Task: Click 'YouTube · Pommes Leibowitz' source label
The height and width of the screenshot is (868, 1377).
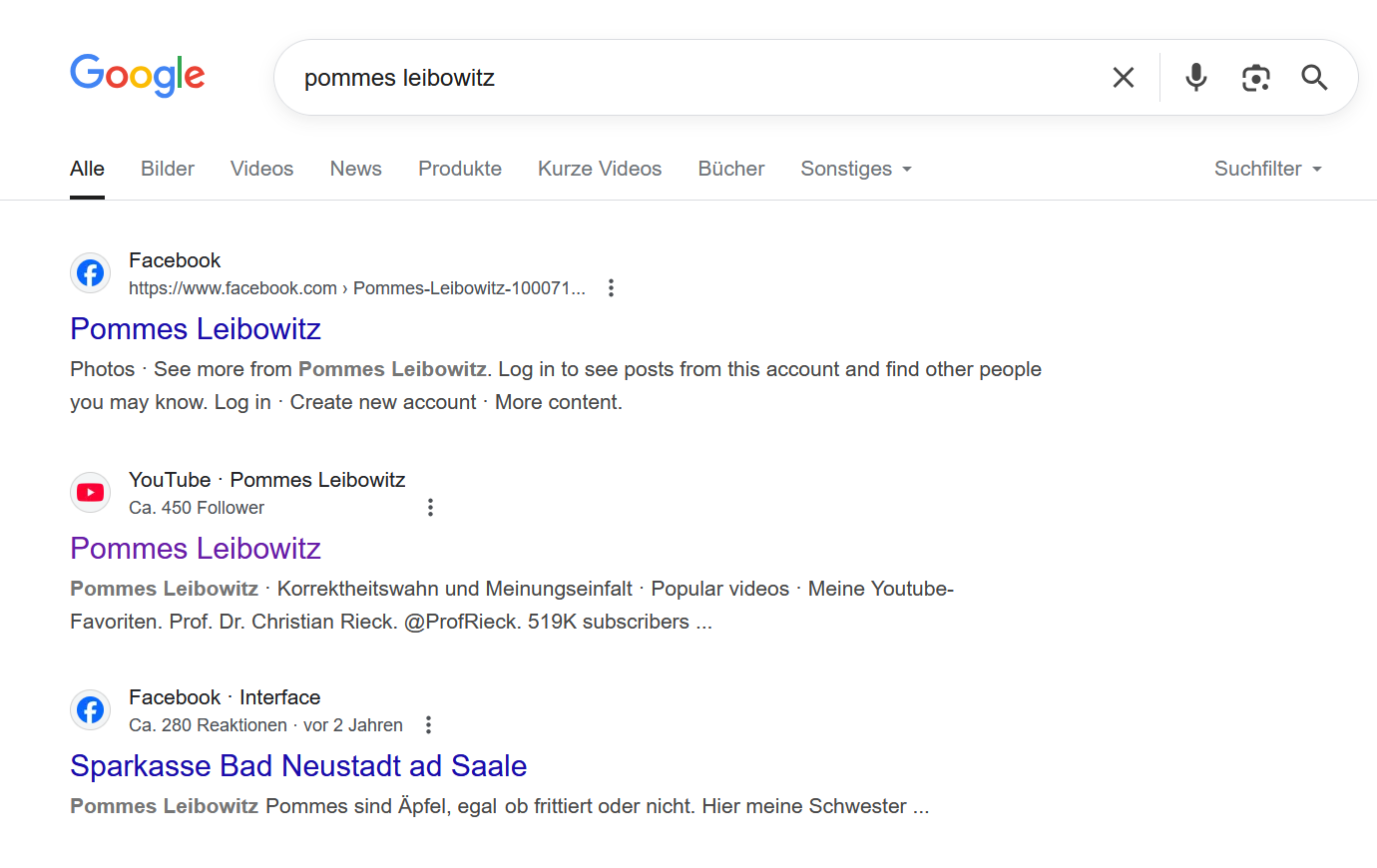Action: pos(267,480)
